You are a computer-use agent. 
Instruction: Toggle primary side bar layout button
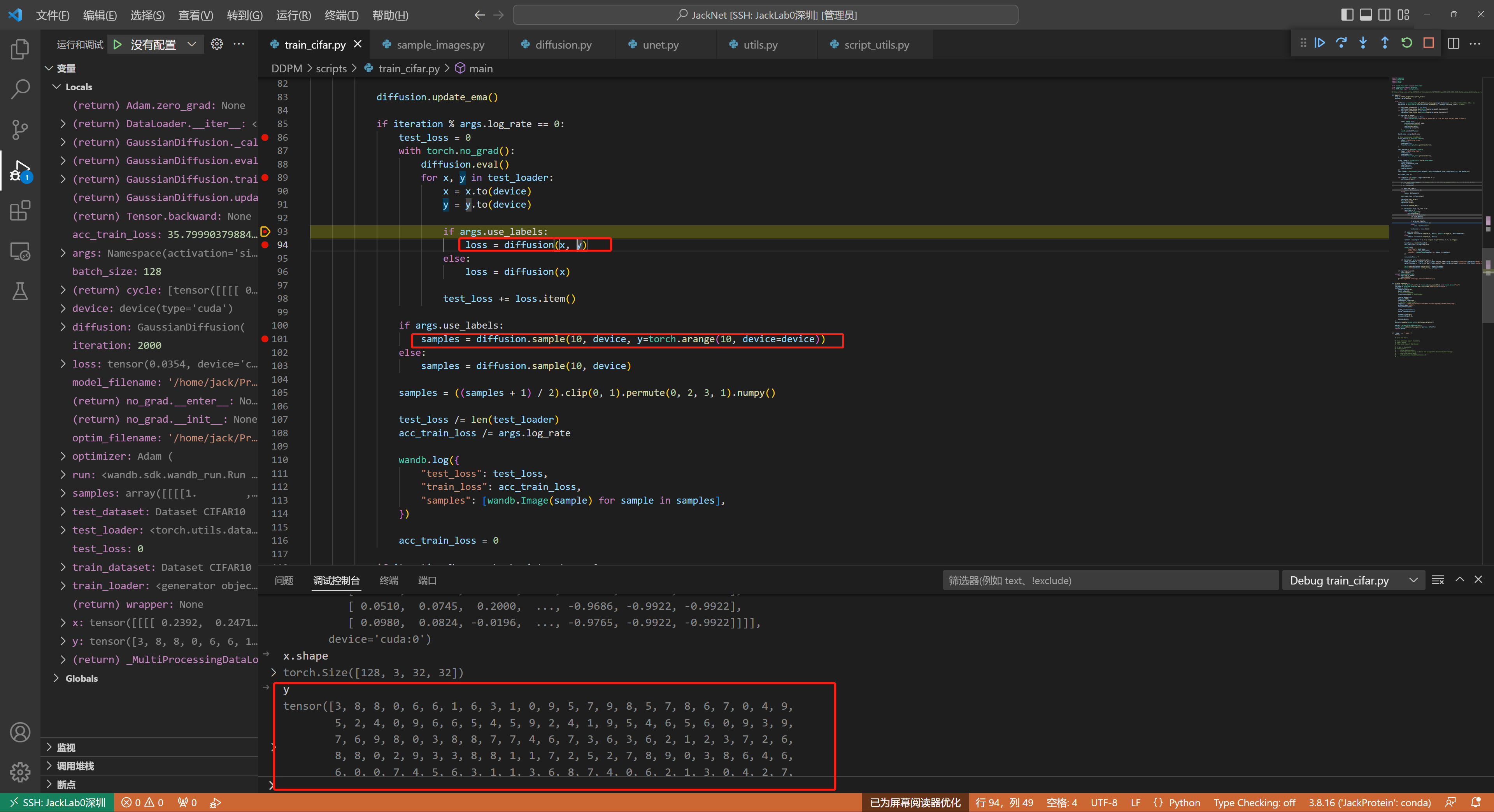1347,15
